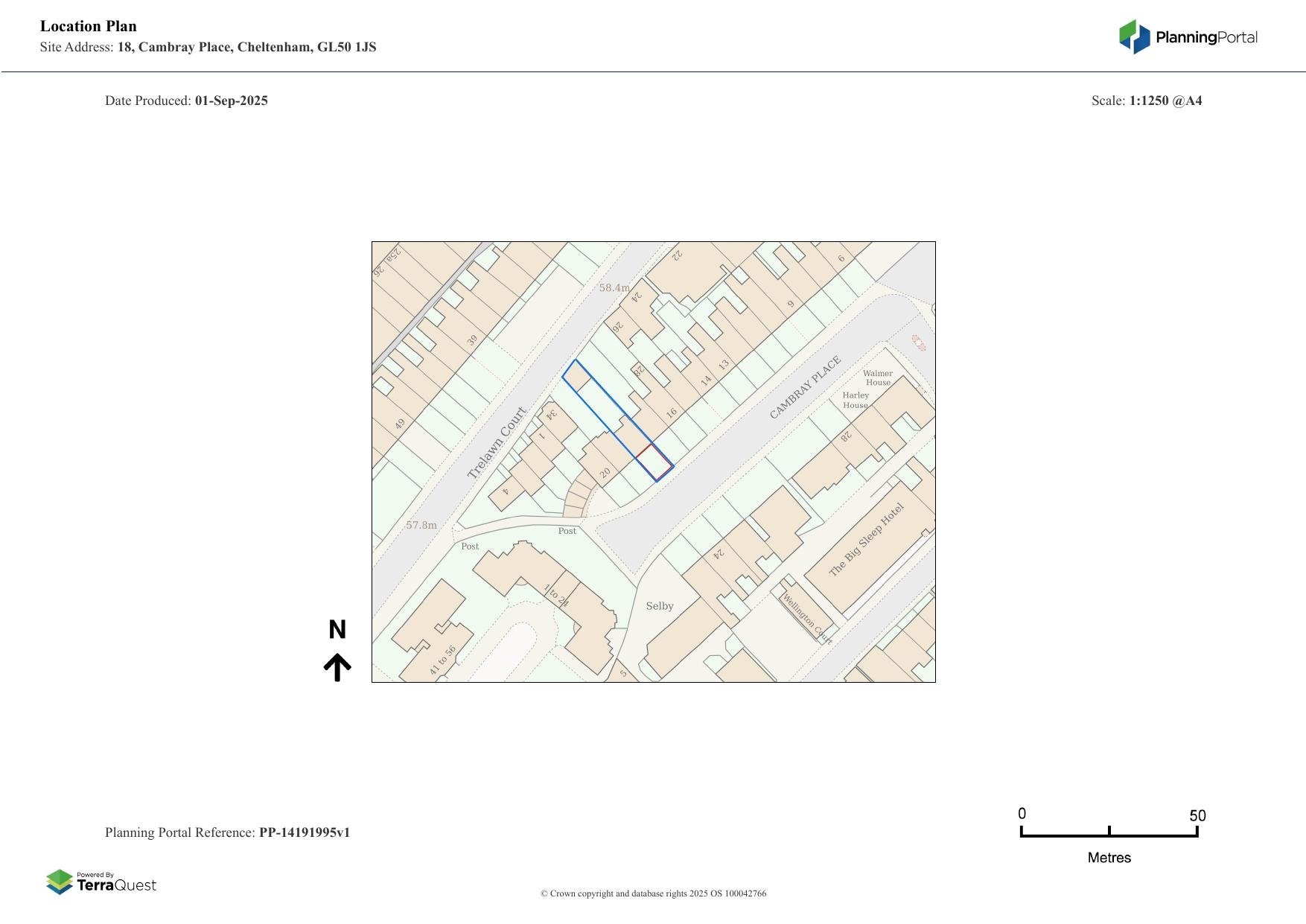
Task: Click the Planning Portal Reference PP-14191995v1
Action: point(227,832)
